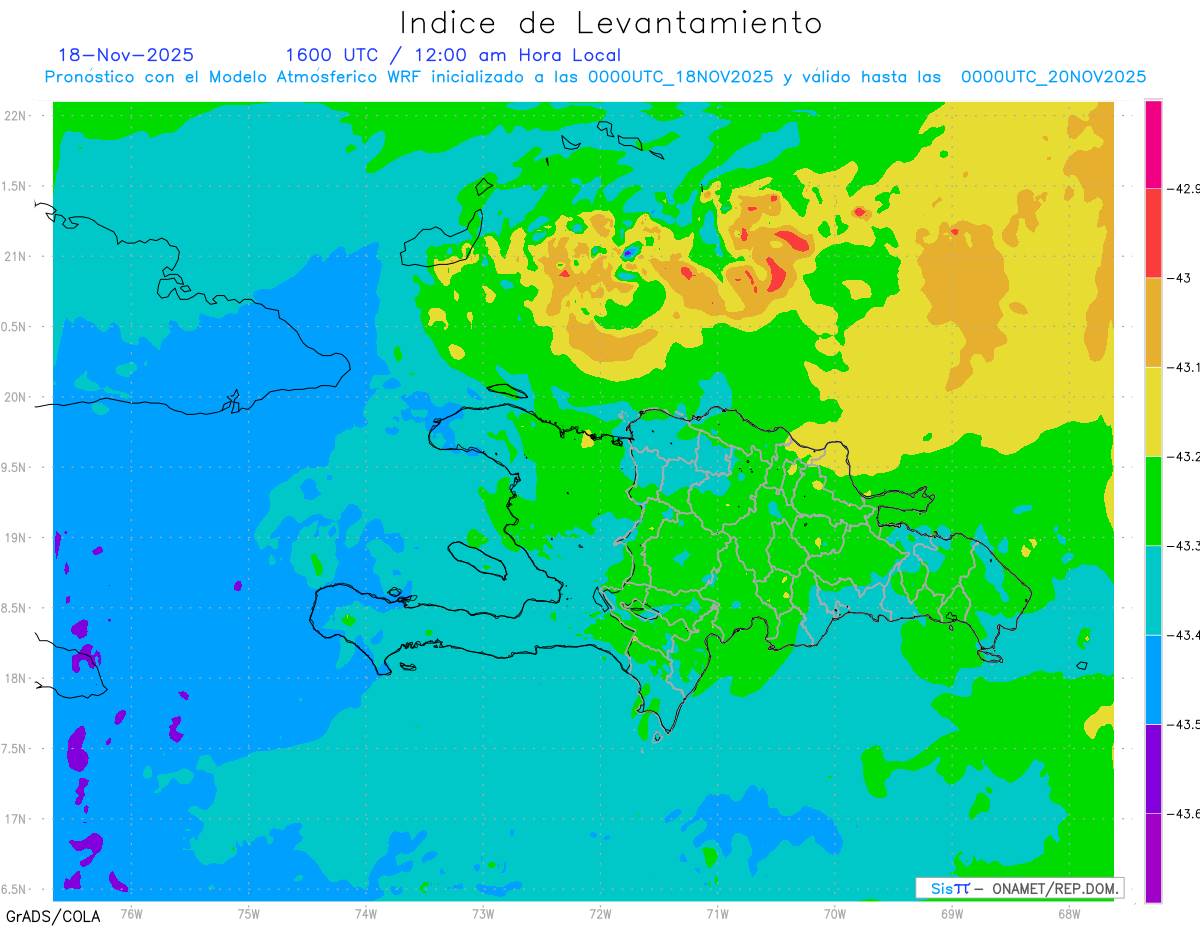The width and height of the screenshot is (1200, 927).
Task: Click the 'SisTT - ONAMET/REP.DOM.' stamp
Action: coord(1020,888)
